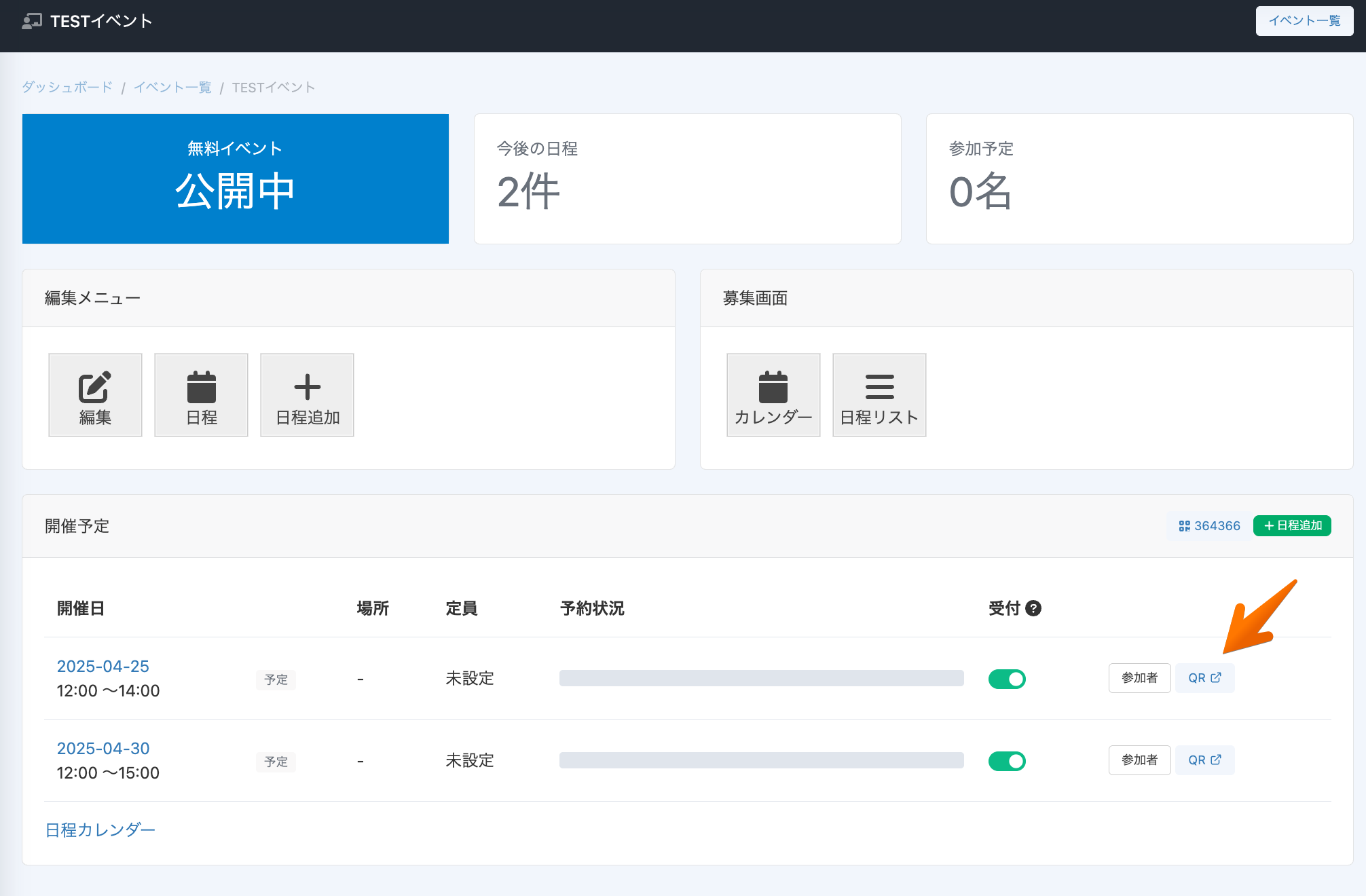The width and height of the screenshot is (1366, 896).
Task: Click the 未設定 capacity on 2025-04-30 row
Action: [x=470, y=760]
